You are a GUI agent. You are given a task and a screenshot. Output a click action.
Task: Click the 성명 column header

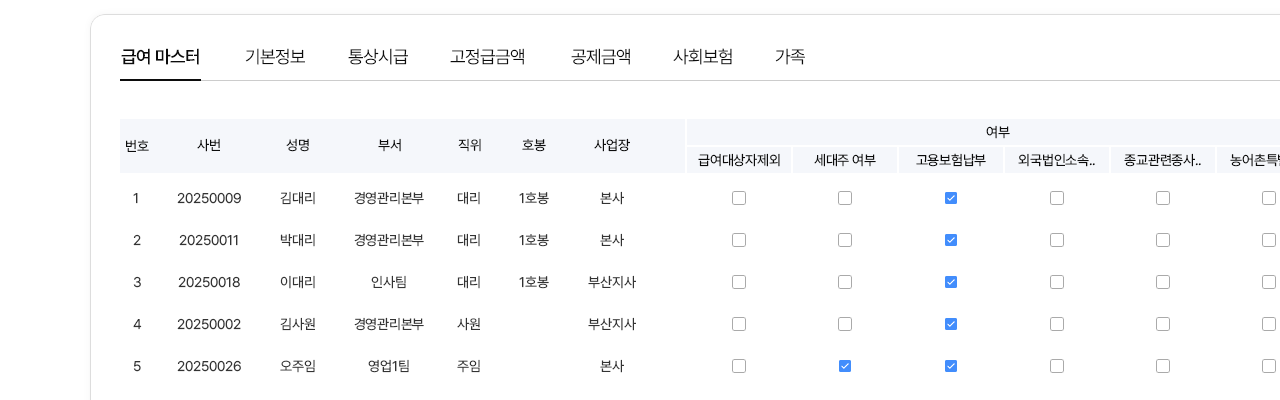tap(298, 145)
